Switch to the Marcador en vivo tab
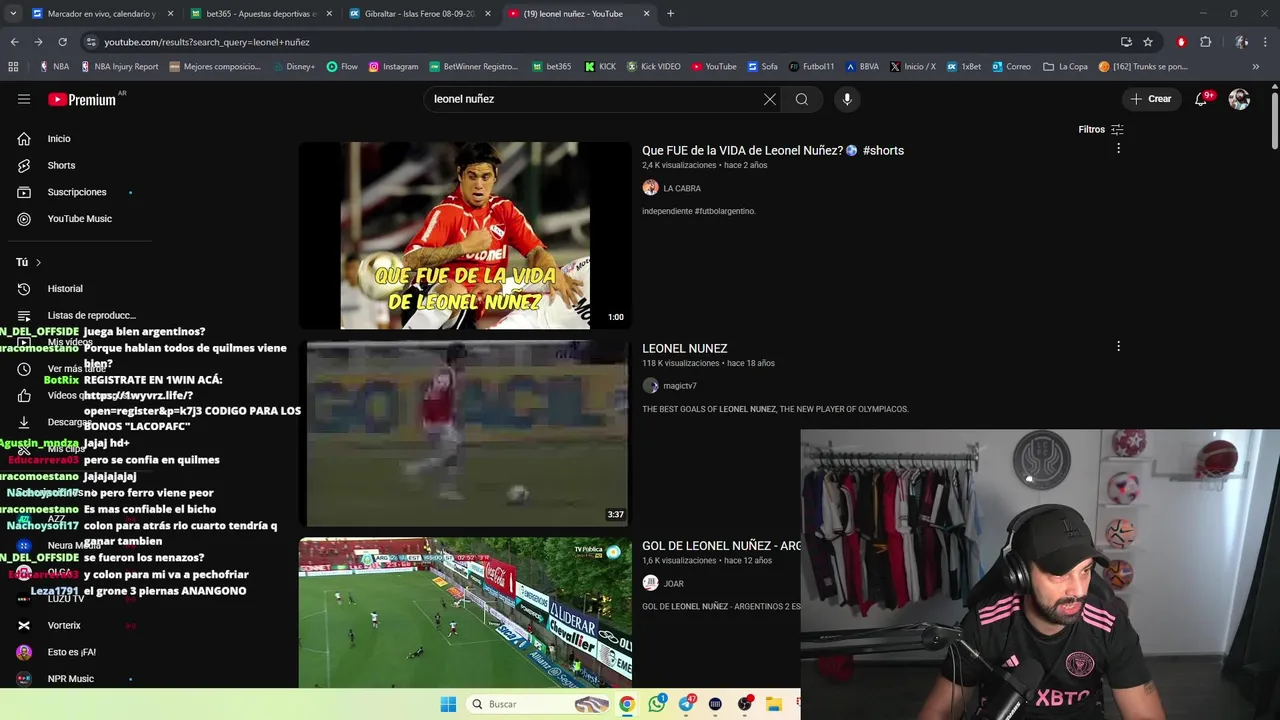 (102, 14)
